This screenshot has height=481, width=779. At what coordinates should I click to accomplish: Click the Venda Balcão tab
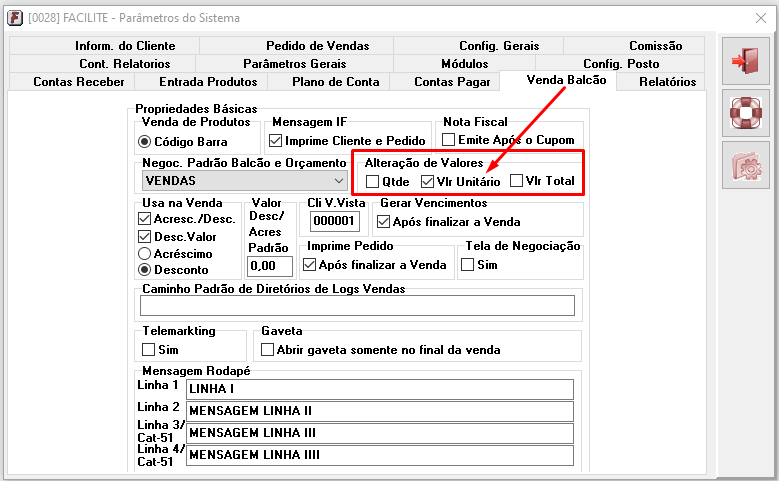pyautogui.click(x=558, y=80)
